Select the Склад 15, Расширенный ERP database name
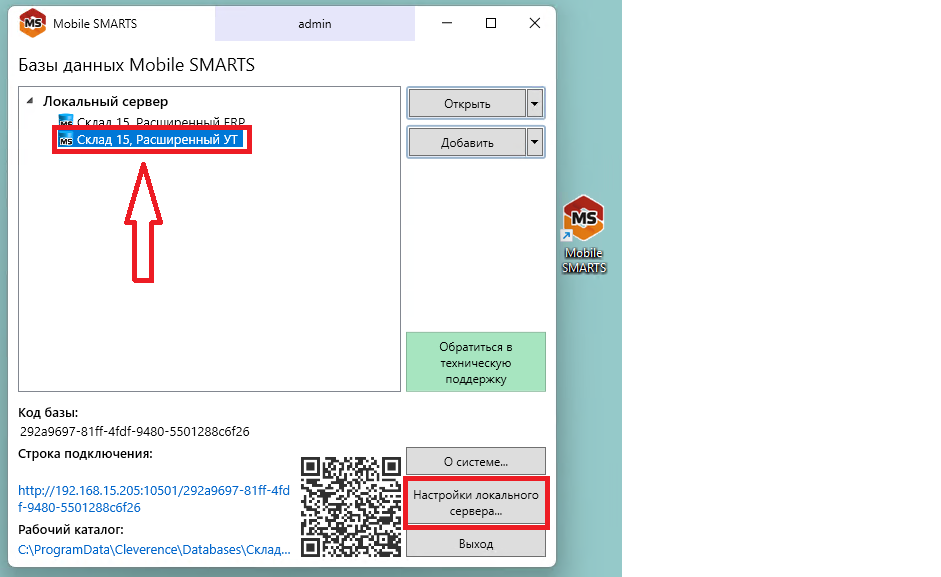The width and height of the screenshot is (941, 577). pyautogui.click(x=160, y=122)
